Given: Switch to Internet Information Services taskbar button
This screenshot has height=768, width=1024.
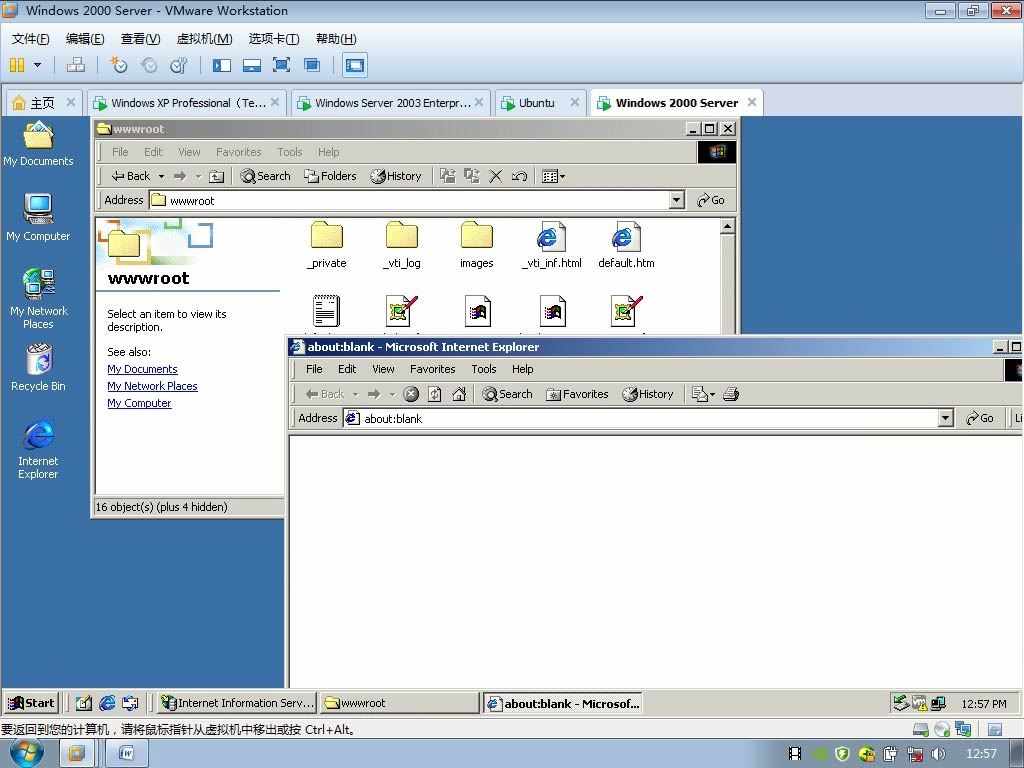Looking at the screenshot, I should [x=238, y=703].
